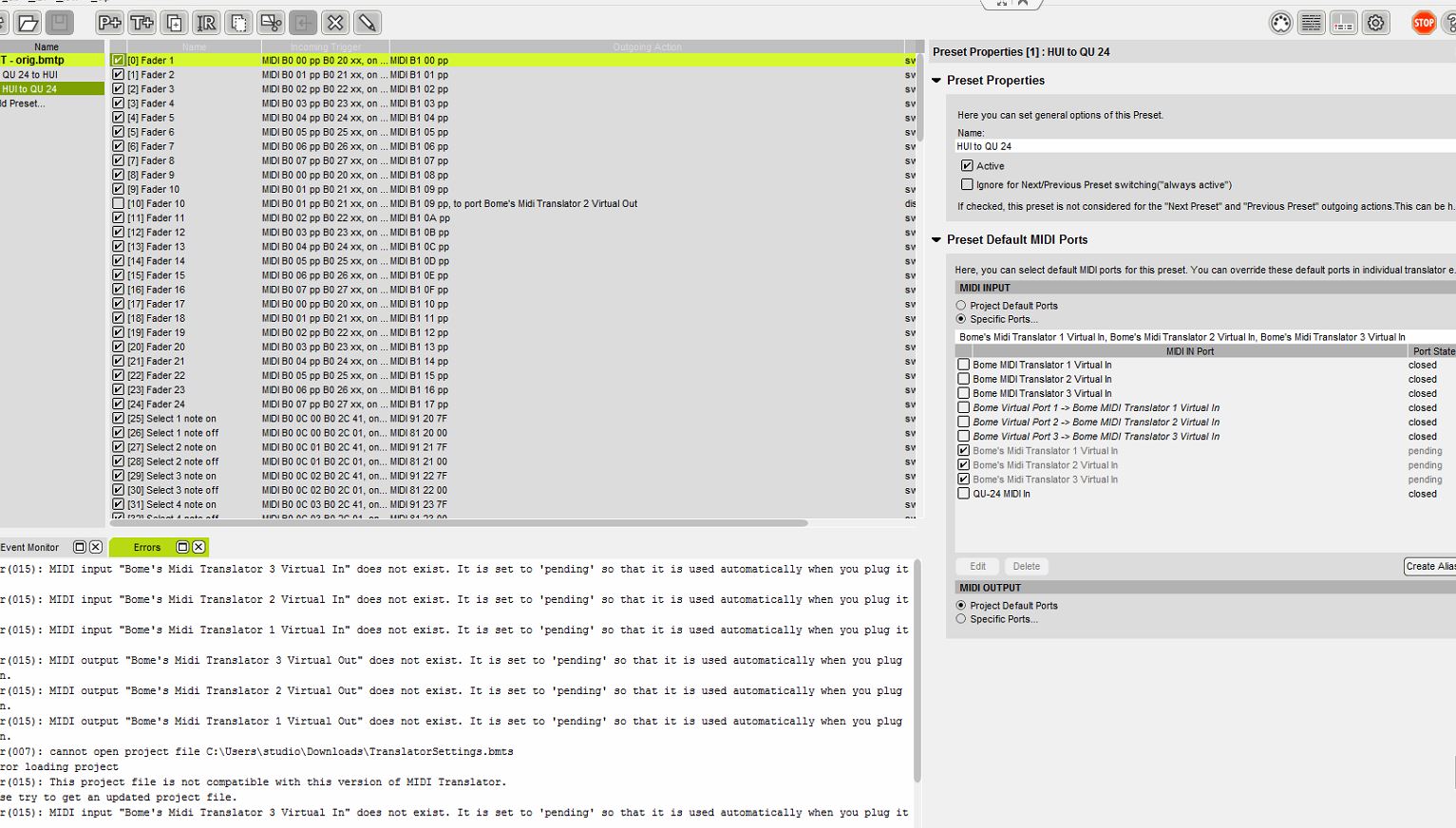Image resolution: width=1456 pixels, height=828 pixels.
Task: Click the Outgoing Action column header
Action: [647, 47]
